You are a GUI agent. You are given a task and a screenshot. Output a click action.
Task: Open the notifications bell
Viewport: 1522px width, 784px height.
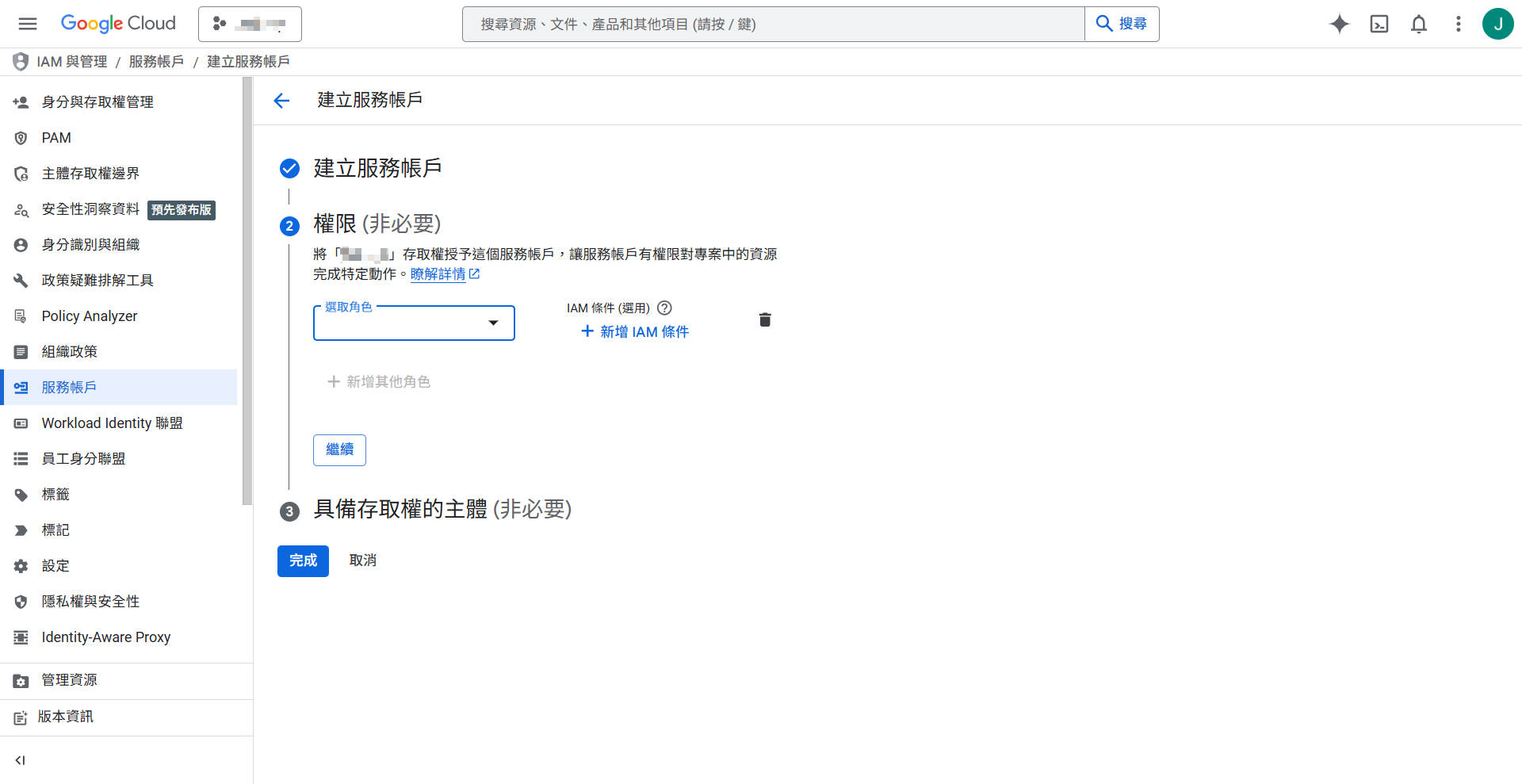[1418, 24]
